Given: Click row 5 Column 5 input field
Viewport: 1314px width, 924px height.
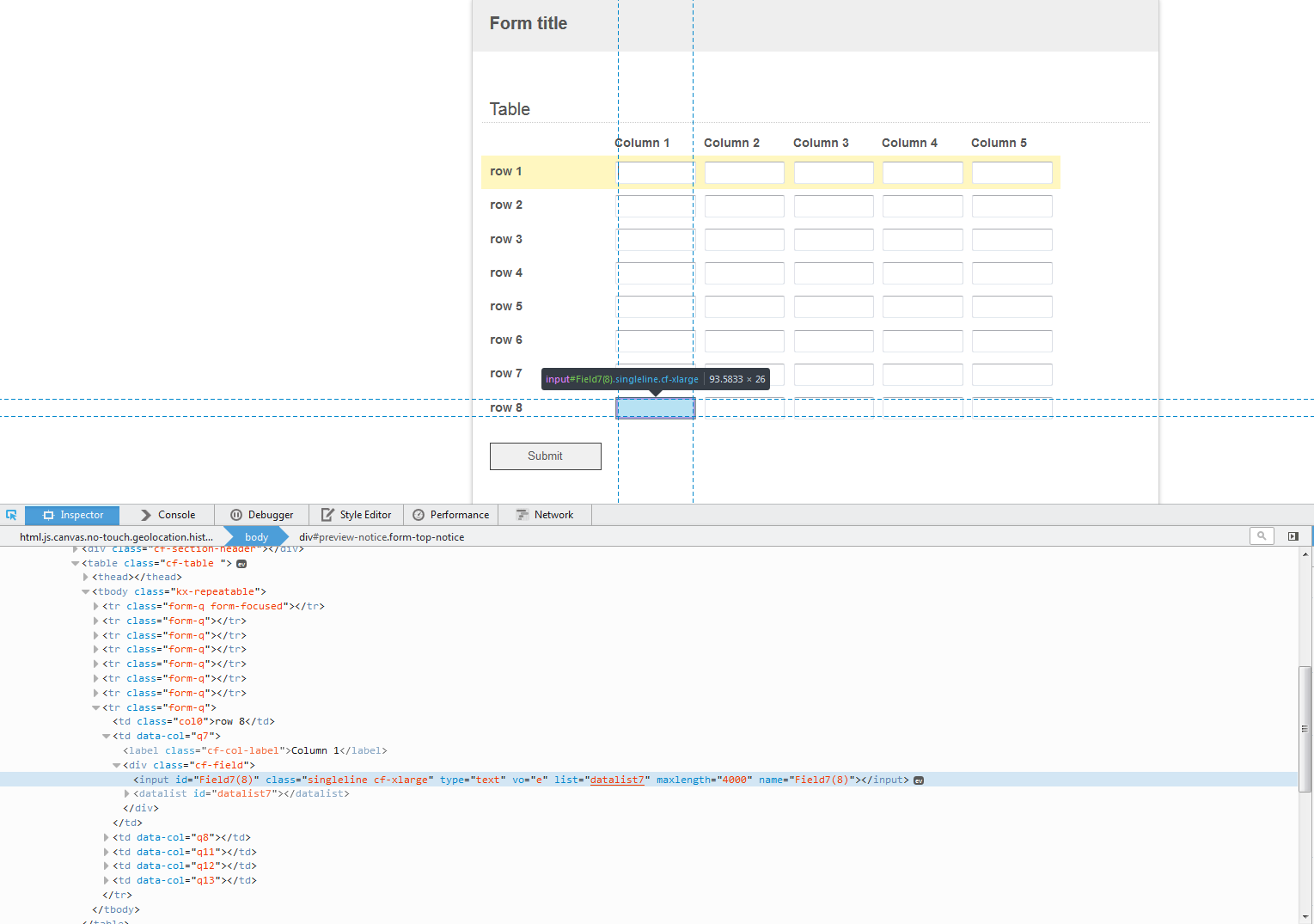Looking at the screenshot, I should coord(1012,307).
